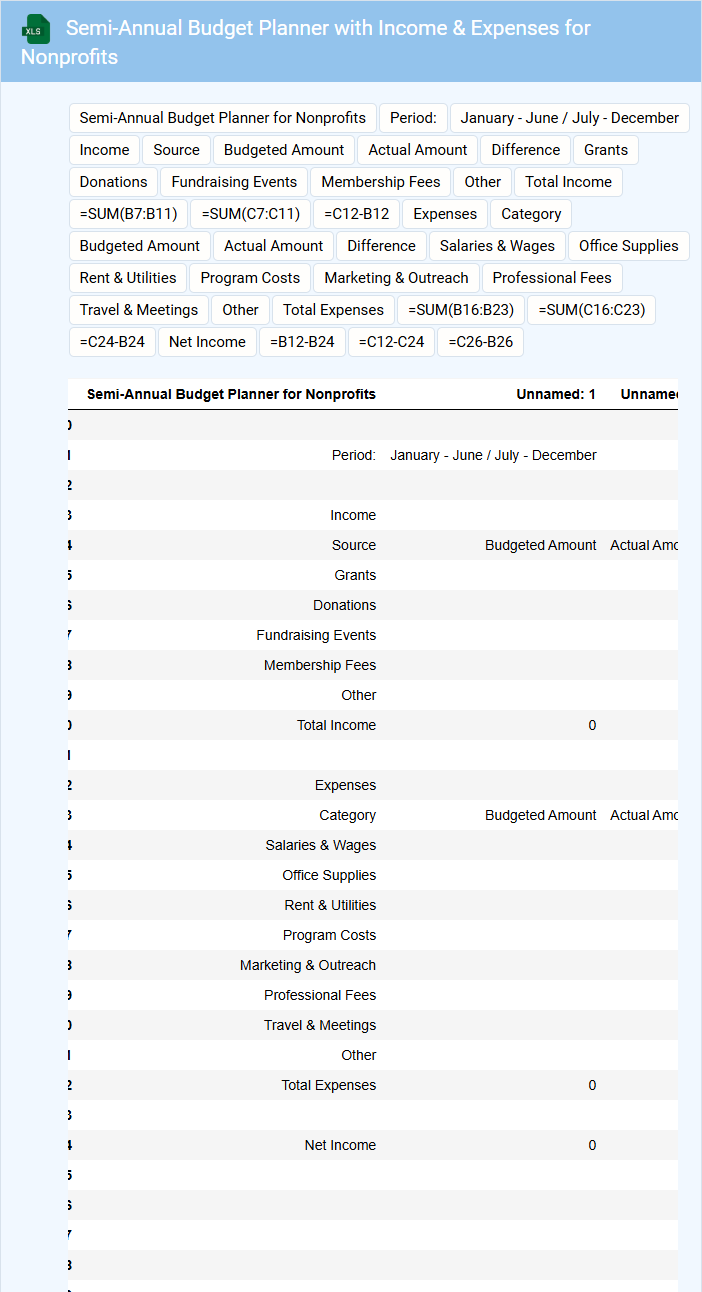Select the 'Net Income' table cell

[340, 1145]
